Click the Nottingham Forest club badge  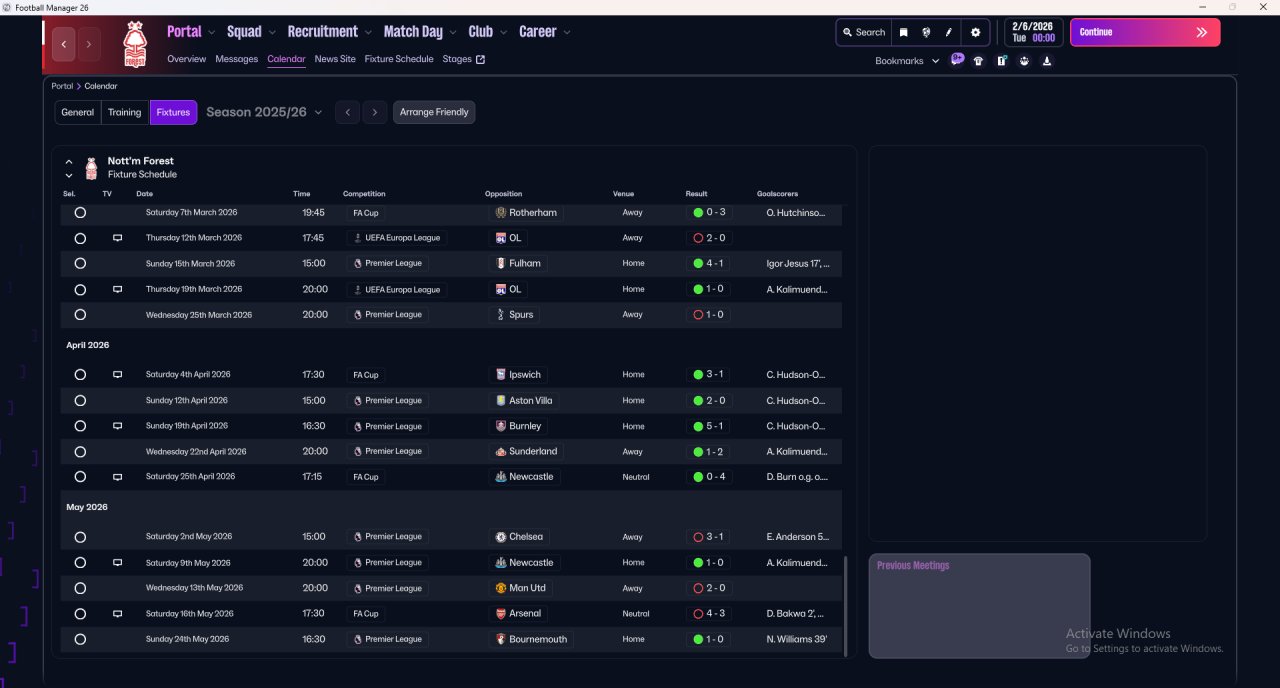(134, 45)
